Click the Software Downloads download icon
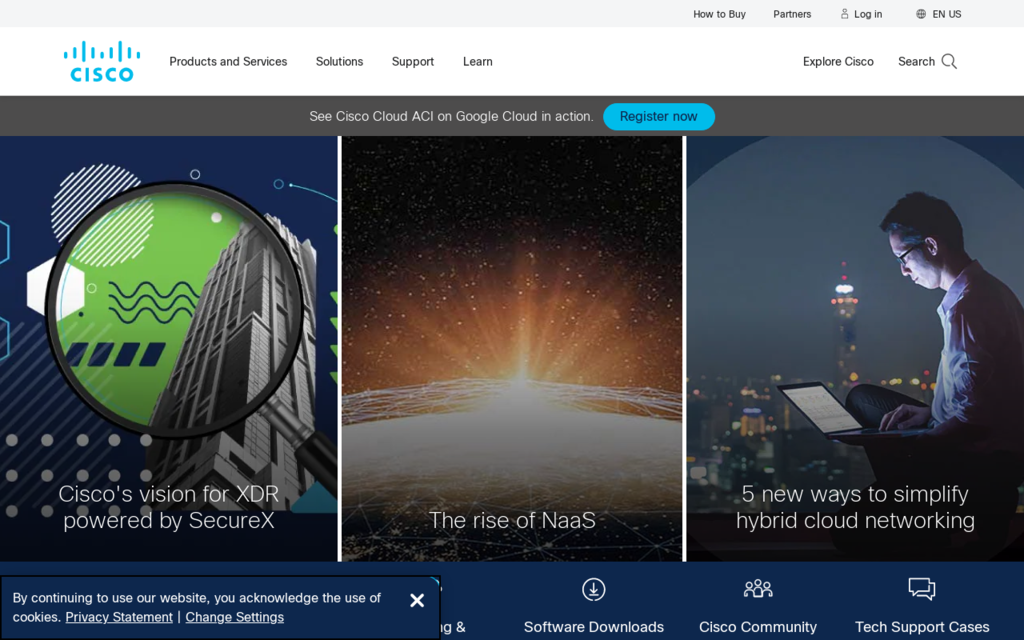 tap(594, 590)
